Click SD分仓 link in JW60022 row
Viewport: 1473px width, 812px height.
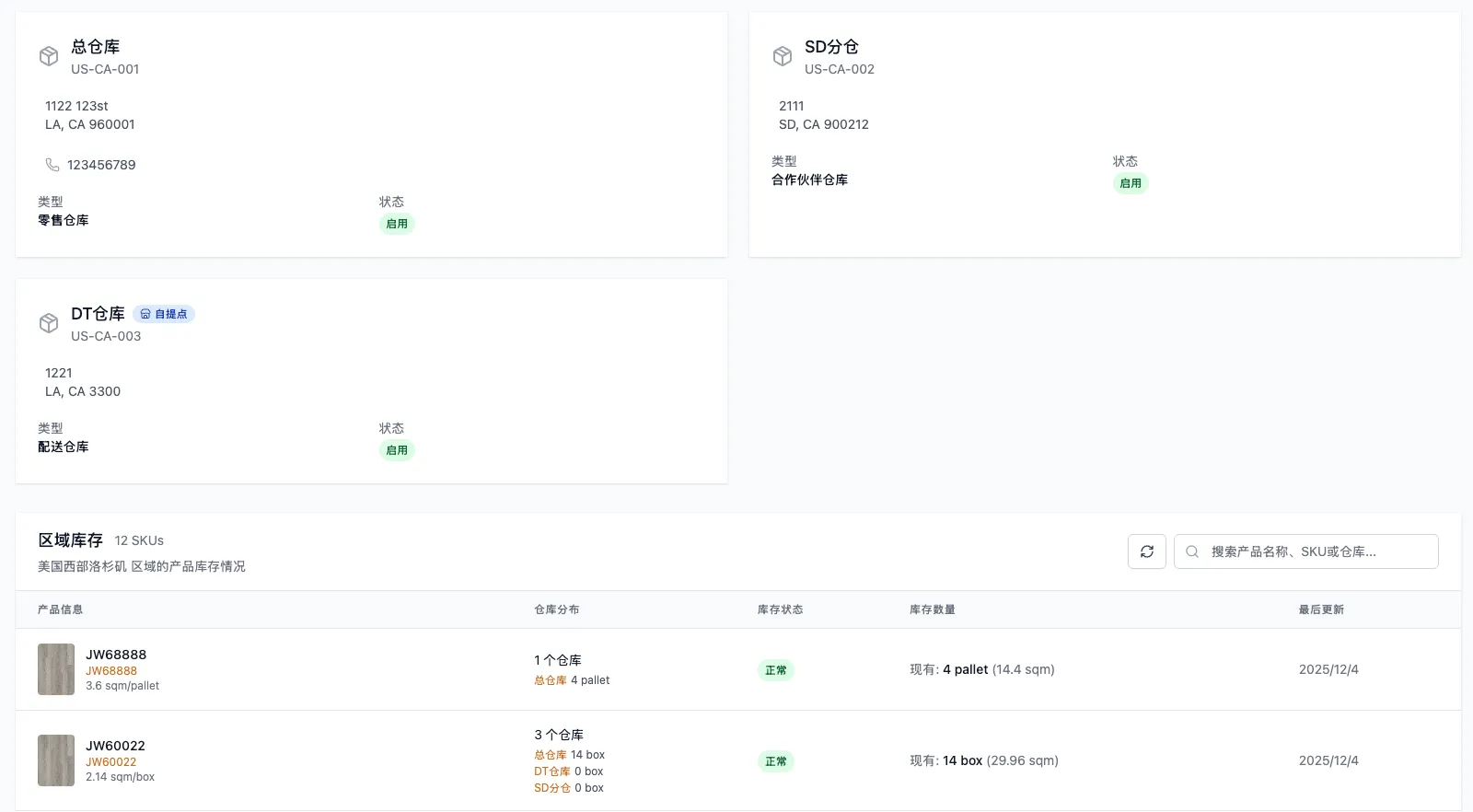[x=552, y=788]
